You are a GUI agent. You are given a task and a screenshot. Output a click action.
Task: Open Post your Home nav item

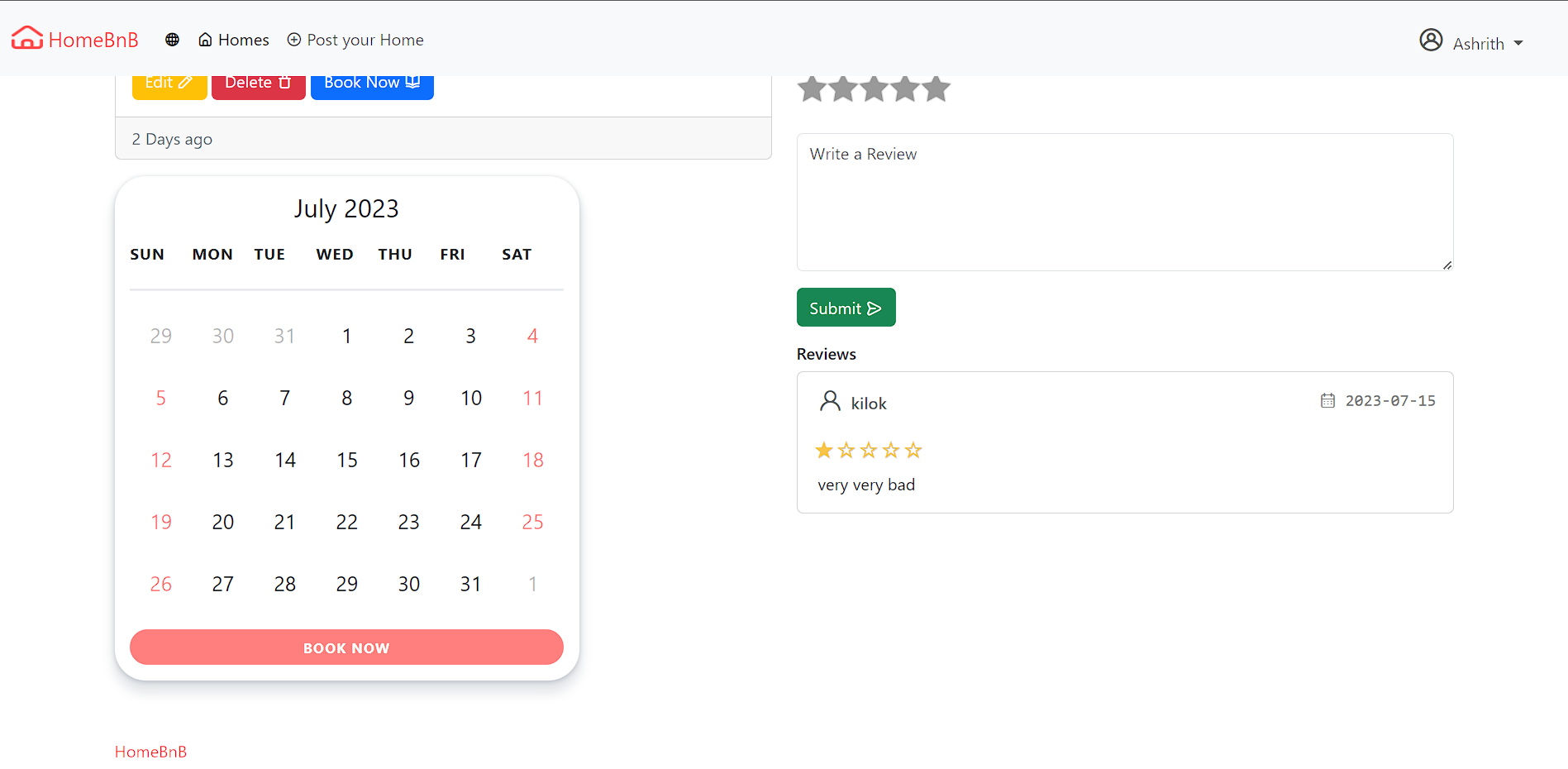355,40
